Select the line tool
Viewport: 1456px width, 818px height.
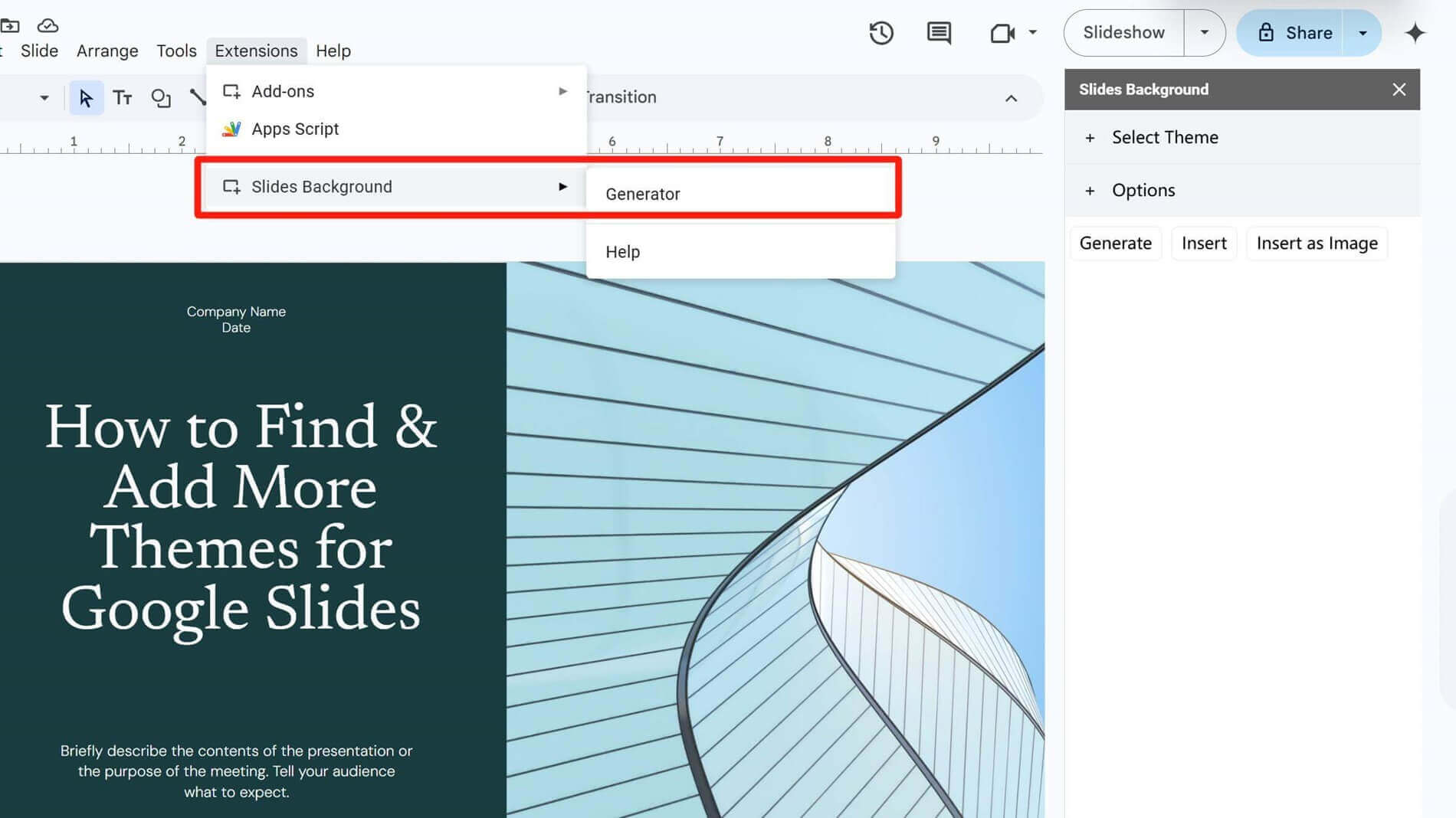[x=198, y=97]
